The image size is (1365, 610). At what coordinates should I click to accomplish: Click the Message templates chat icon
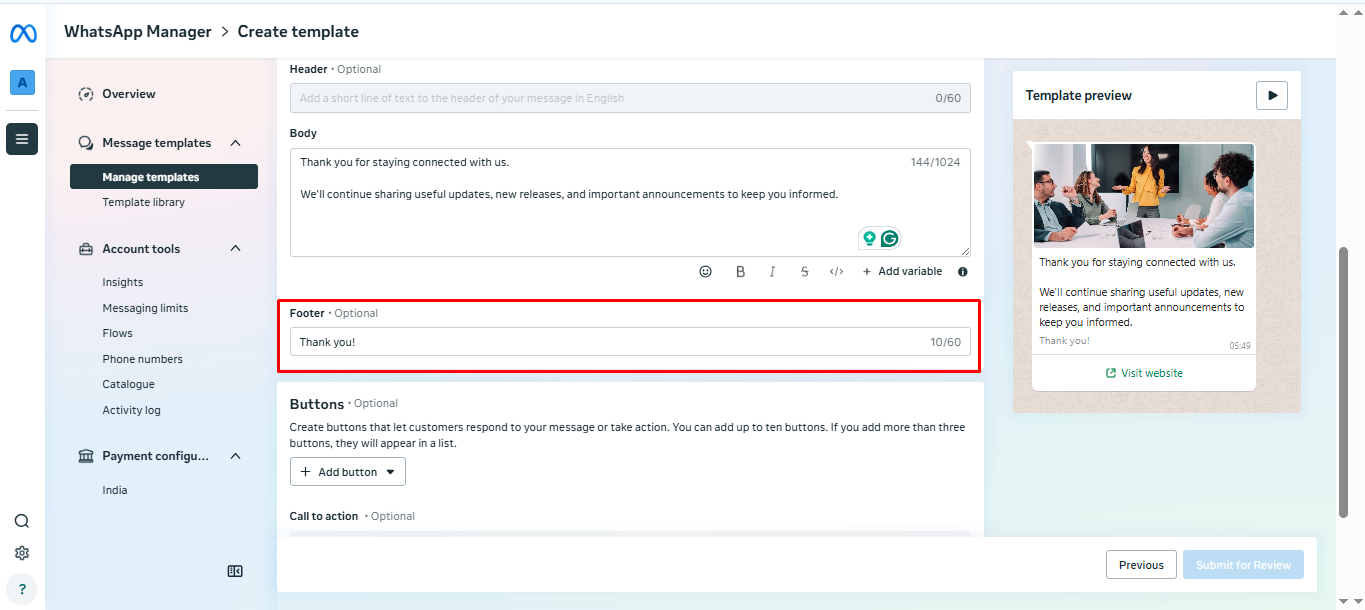pos(86,143)
